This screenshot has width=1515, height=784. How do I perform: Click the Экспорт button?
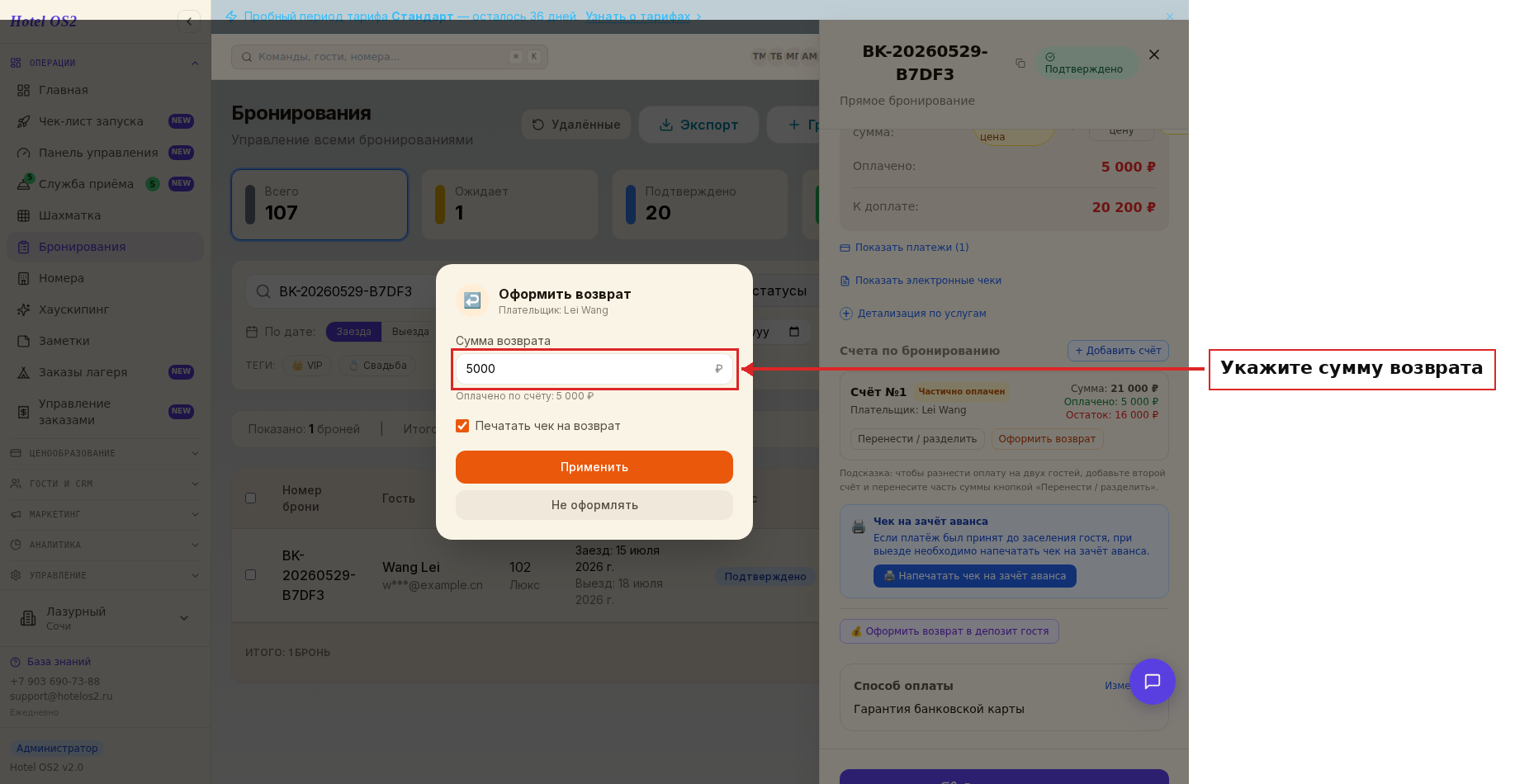point(698,125)
